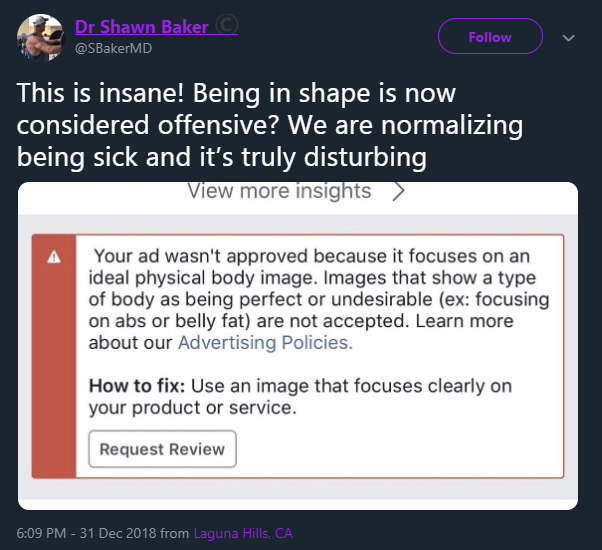
Task: Click the Dr Shawn Baker name link
Action: [142, 27]
